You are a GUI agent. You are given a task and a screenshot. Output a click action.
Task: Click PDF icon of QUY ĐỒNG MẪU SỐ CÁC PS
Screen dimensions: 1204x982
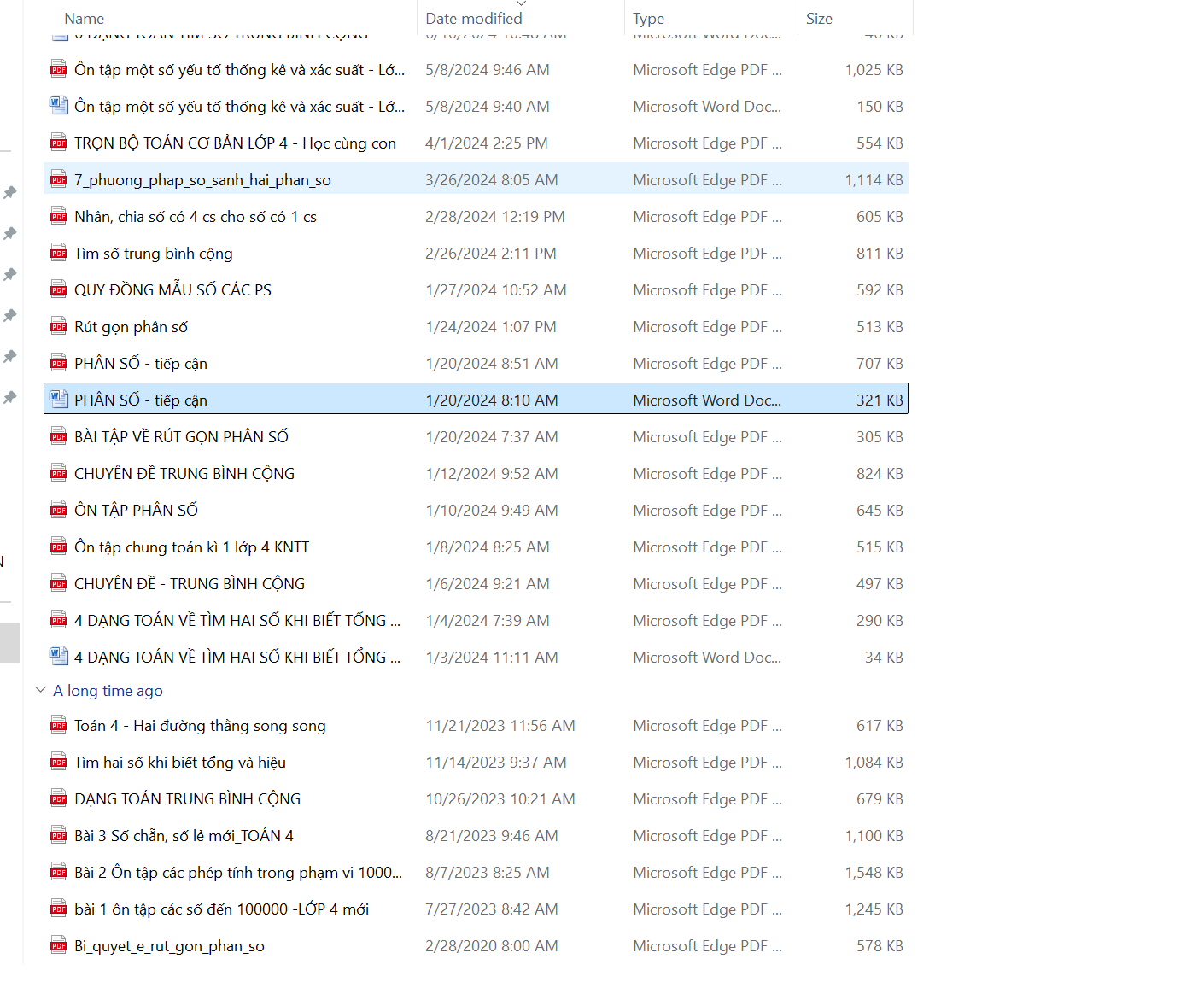point(58,289)
